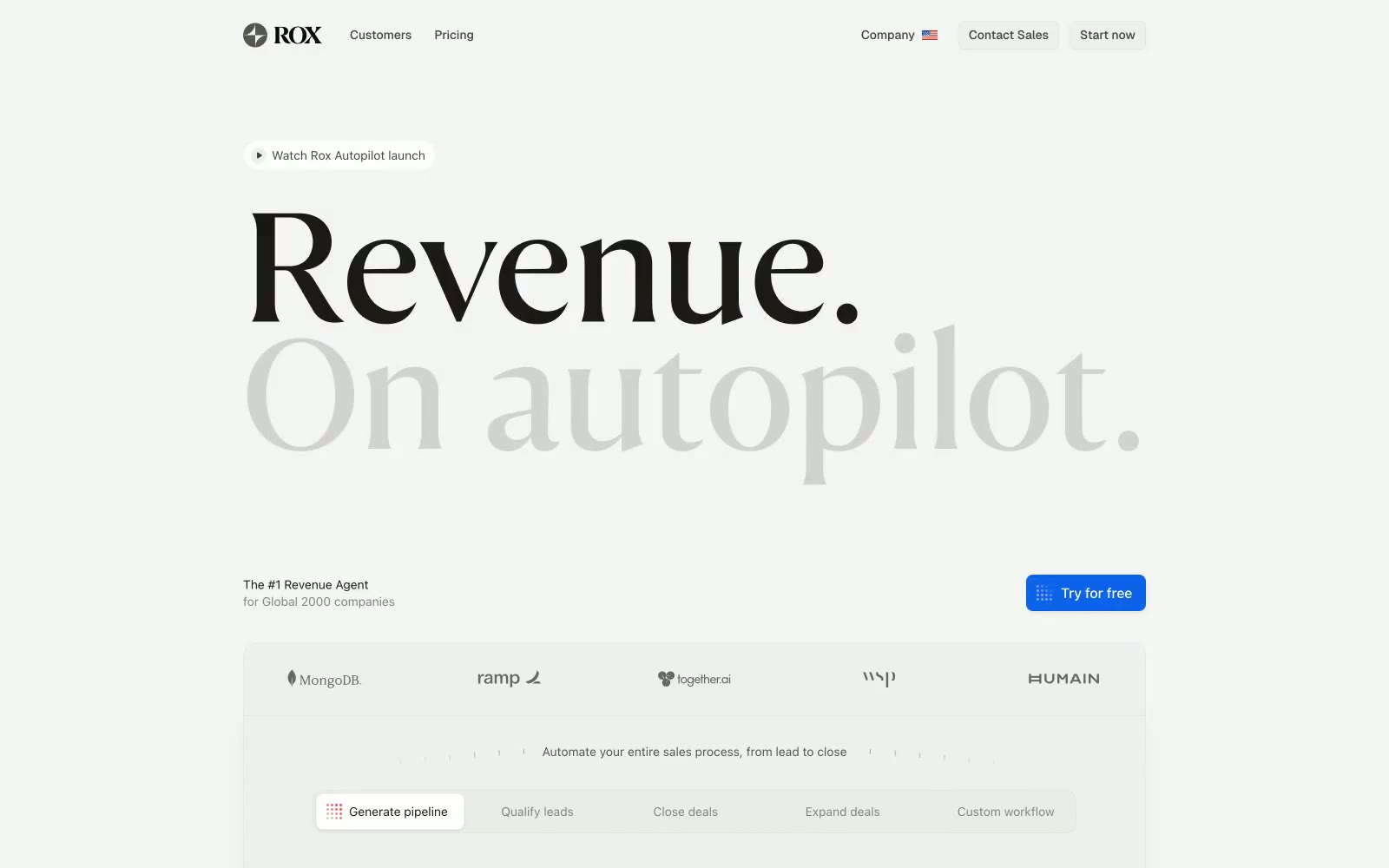Image resolution: width=1389 pixels, height=868 pixels.
Task: Click the WSP logo
Action: click(879, 679)
